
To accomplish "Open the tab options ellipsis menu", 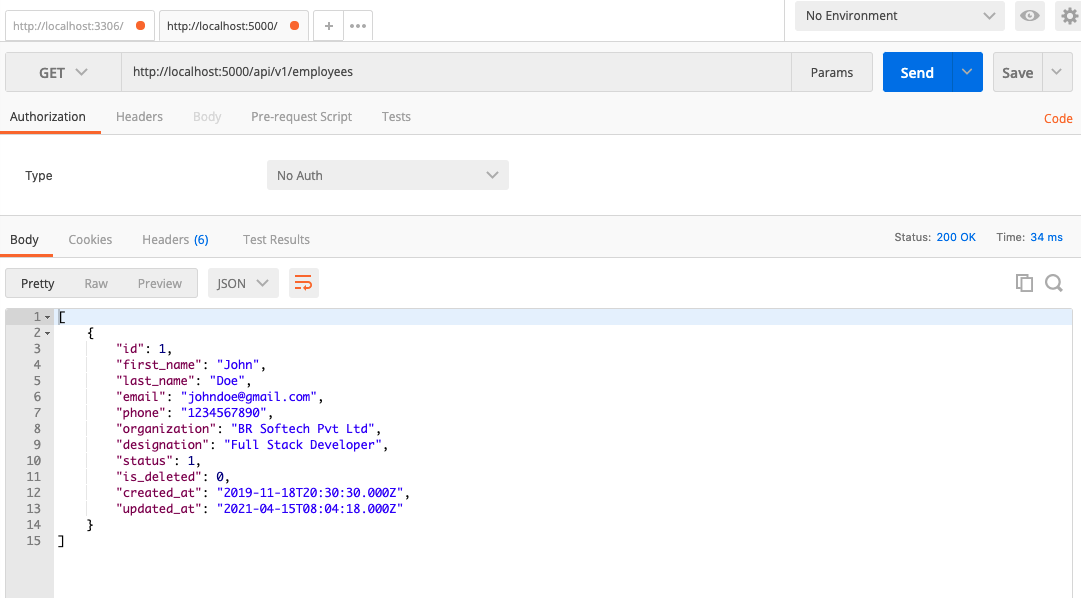I will click(358, 26).
